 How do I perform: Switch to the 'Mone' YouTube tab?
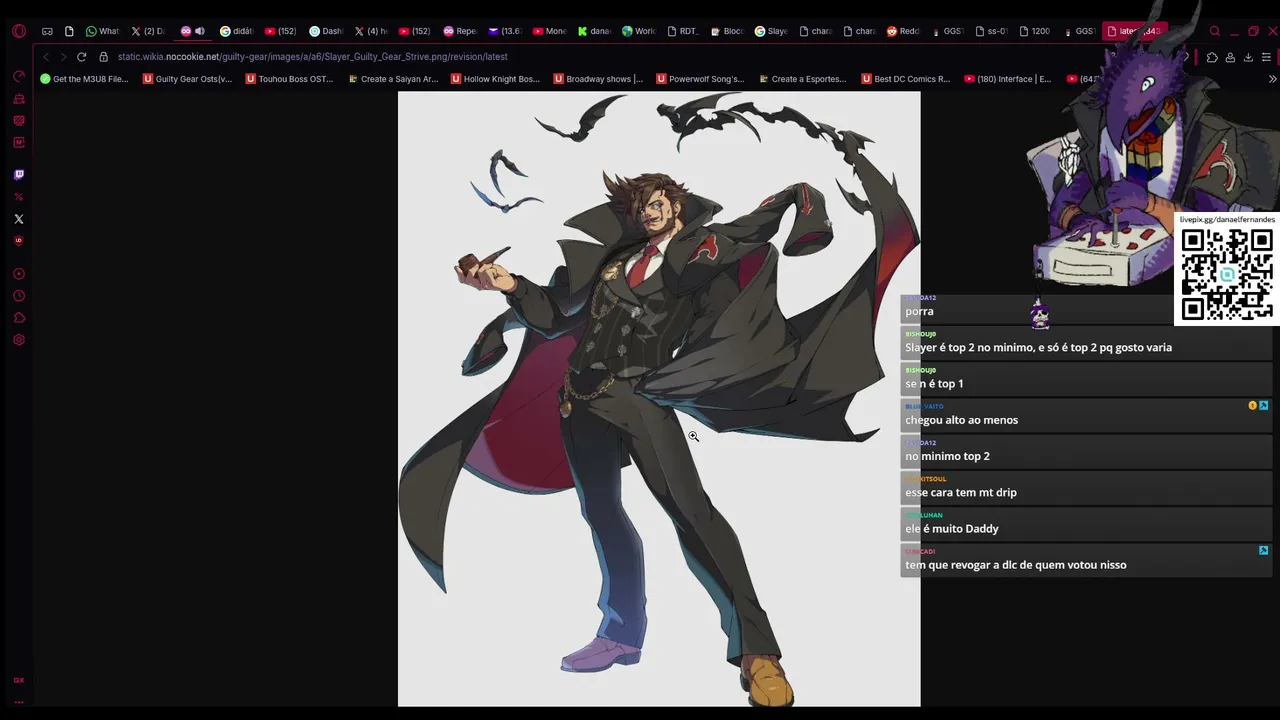pos(550,31)
